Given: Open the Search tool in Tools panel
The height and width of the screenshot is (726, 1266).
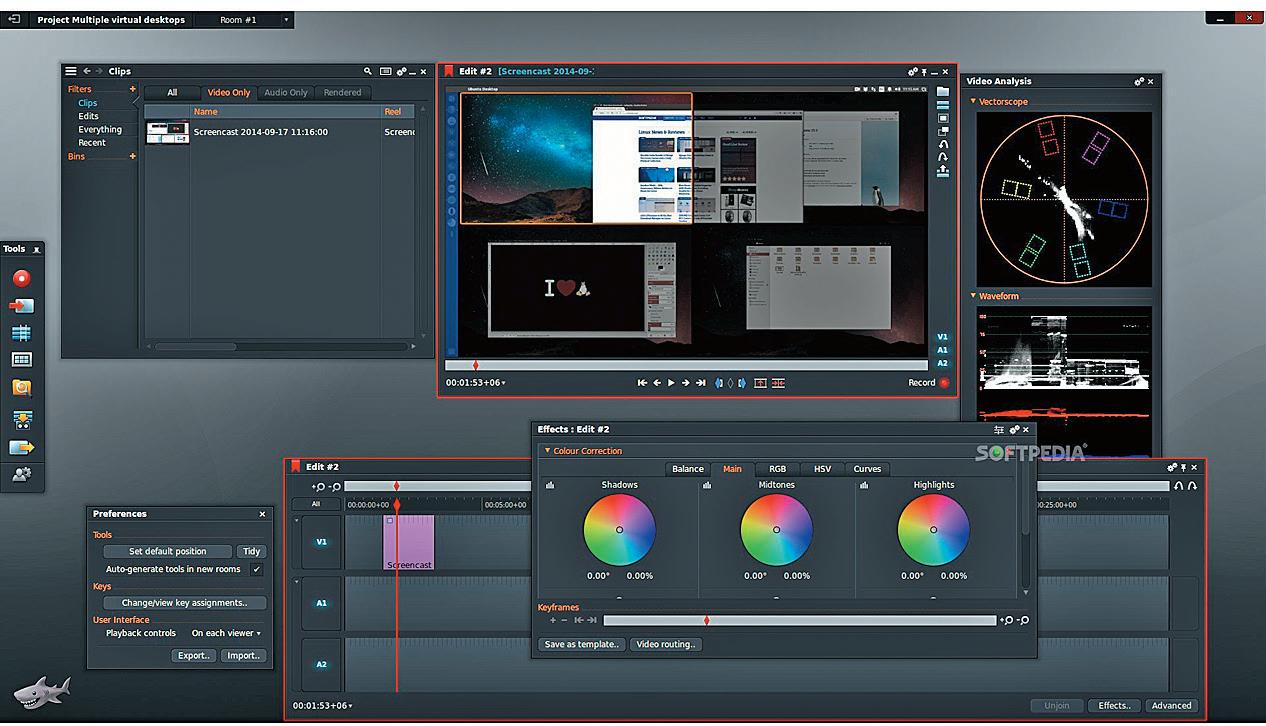Looking at the screenshot, I should click(21, 388).
